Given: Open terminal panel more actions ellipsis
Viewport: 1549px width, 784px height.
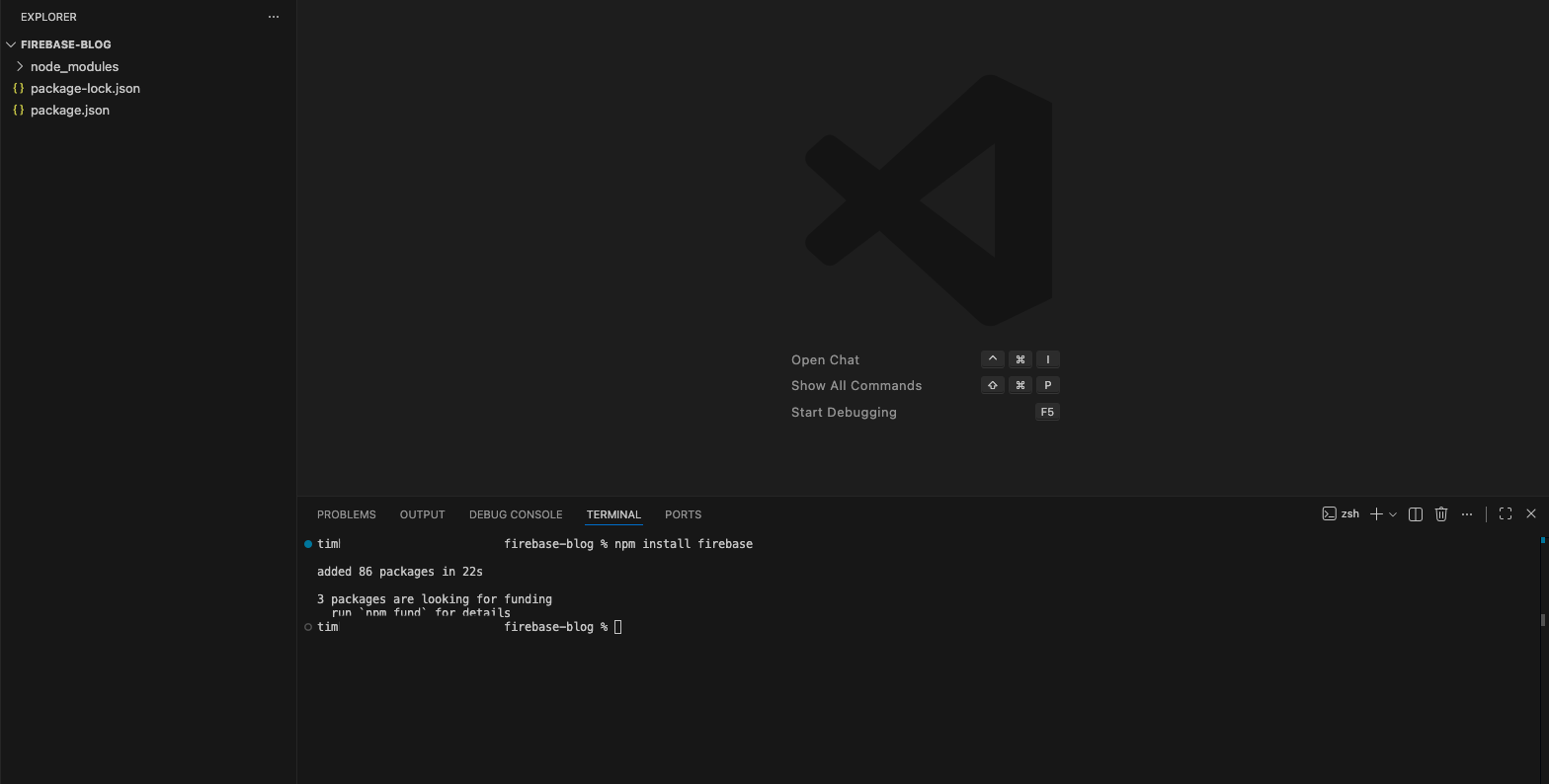Looking at the screenshot, I should pyautogui.click(x=1467, y=513).
